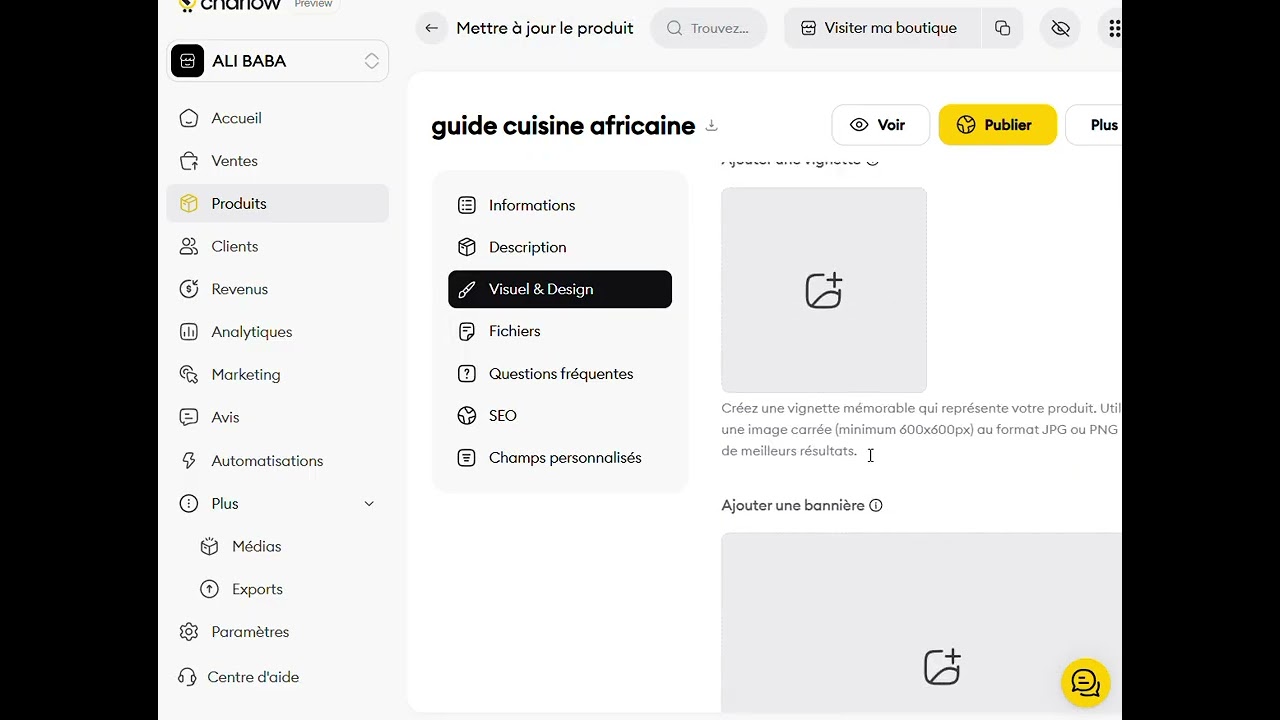Click the info icon beside Ajouter une bannière

coord(876,506)
